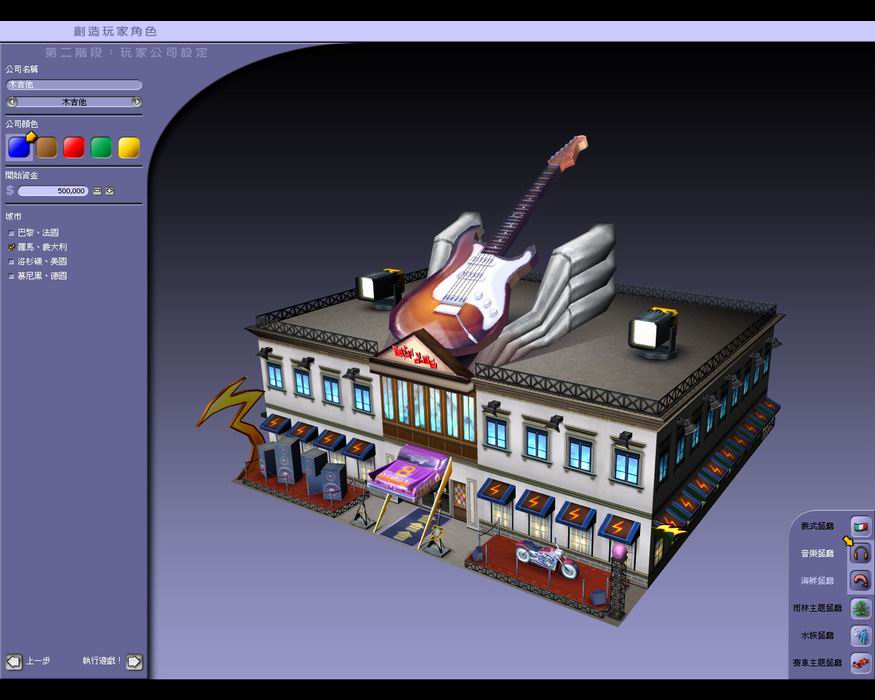Click the company name text field
875x700 pixels.
[74, 86]
